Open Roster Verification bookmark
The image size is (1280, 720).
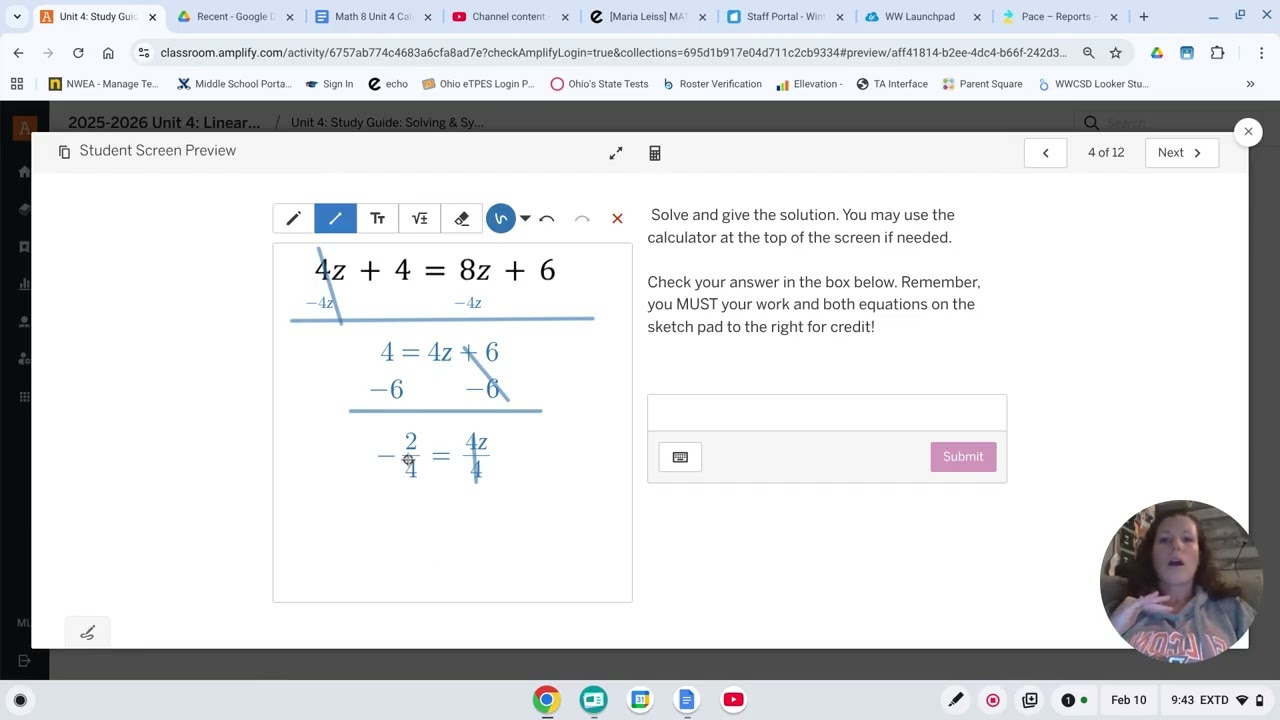pos(711,84)
